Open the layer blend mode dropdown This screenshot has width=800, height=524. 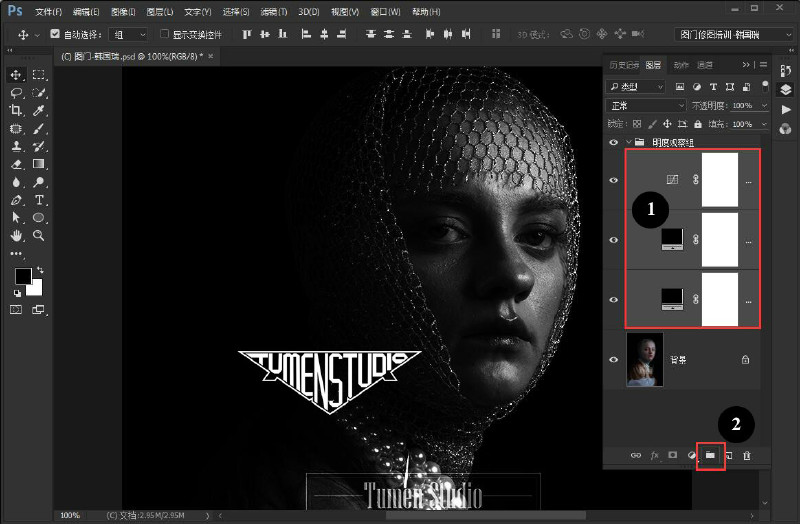[646, 106]
